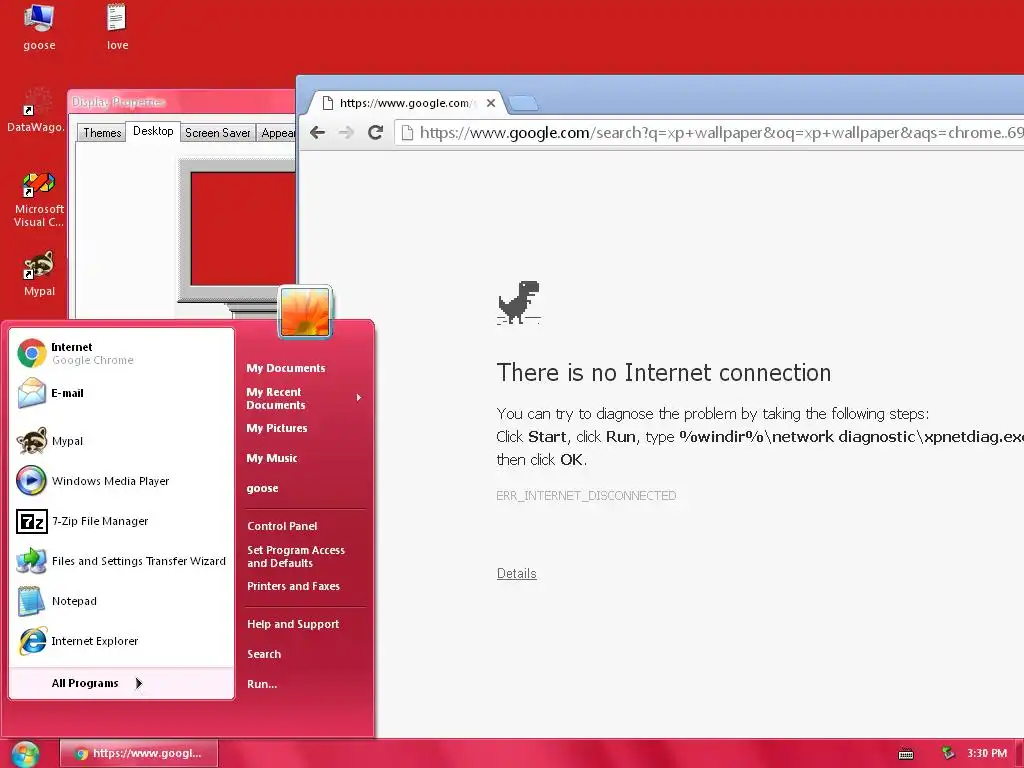Click the Display Properties title bar
1024x768 pixels.
click(181, 102)
